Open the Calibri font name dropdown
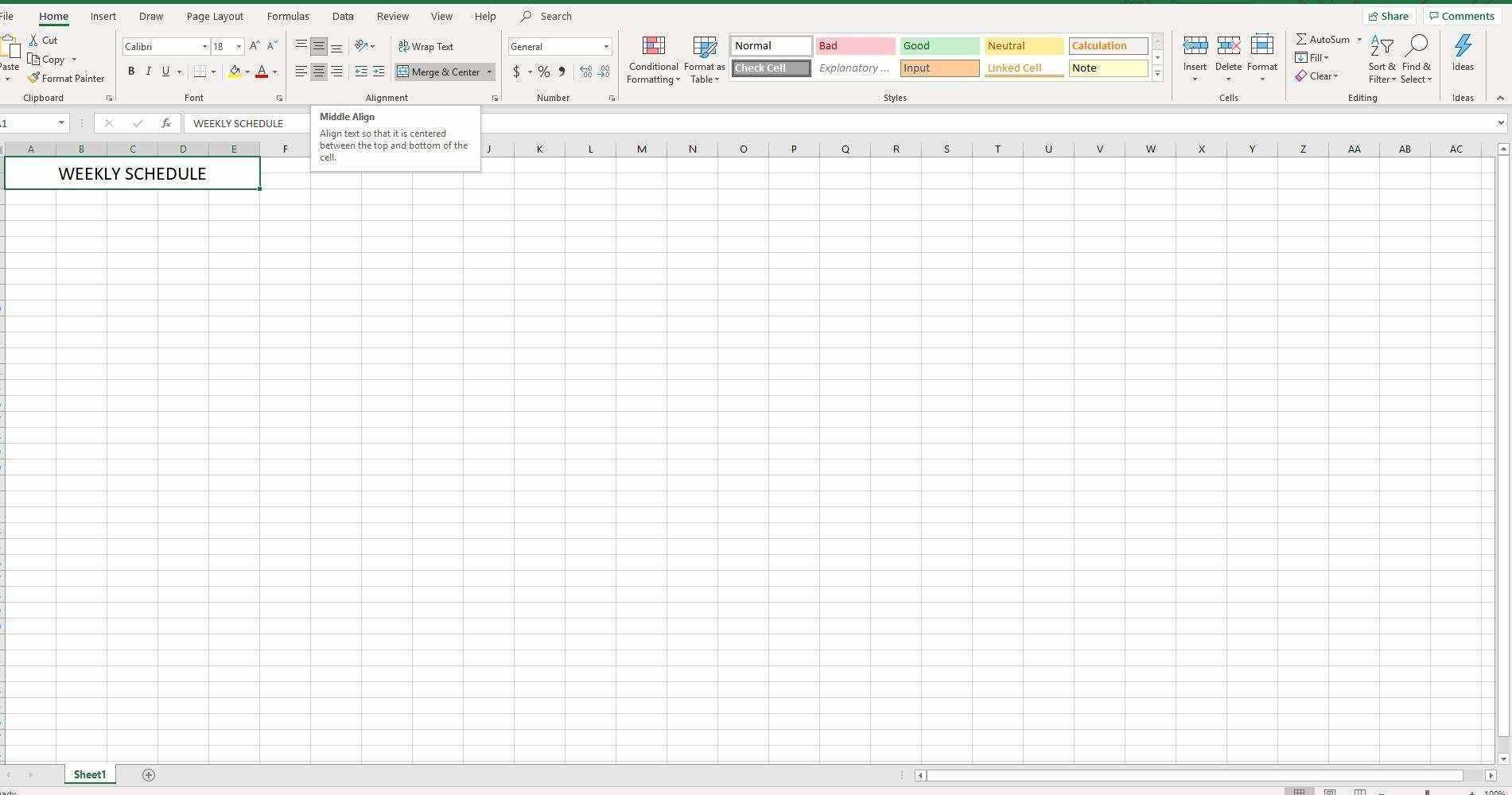 tap(204, 47)
